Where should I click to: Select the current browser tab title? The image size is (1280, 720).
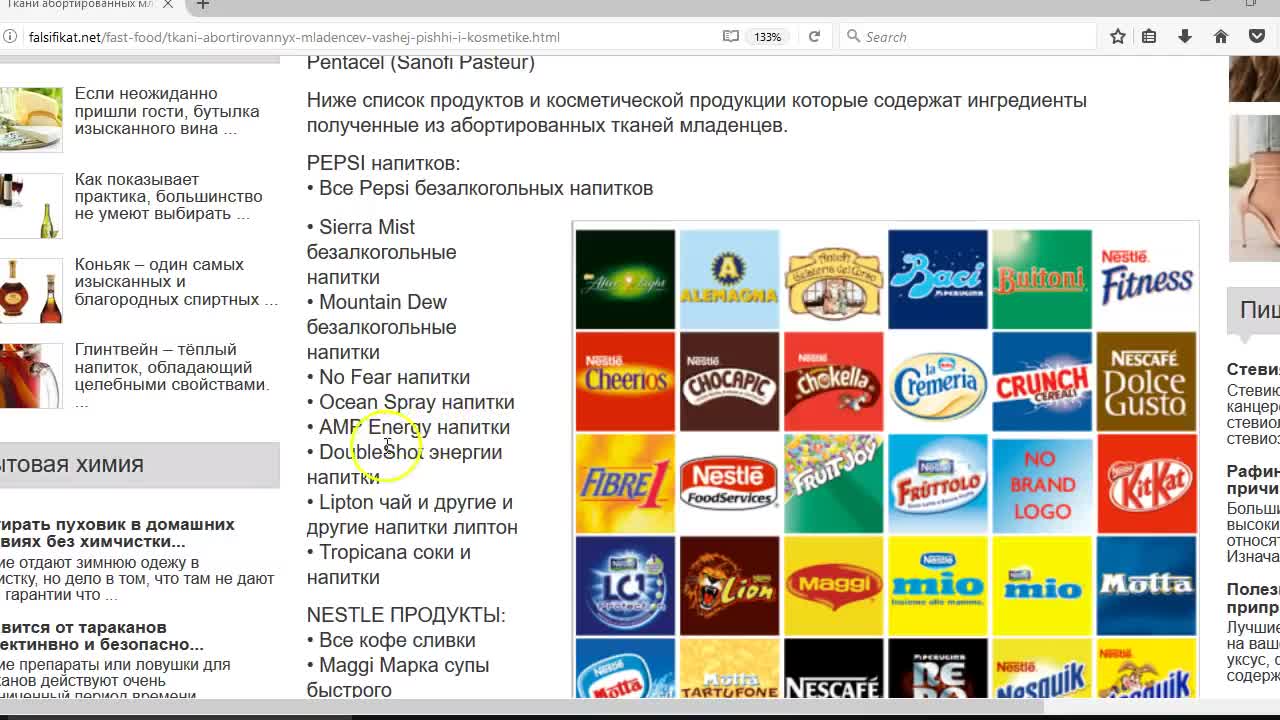coord(78,5)
